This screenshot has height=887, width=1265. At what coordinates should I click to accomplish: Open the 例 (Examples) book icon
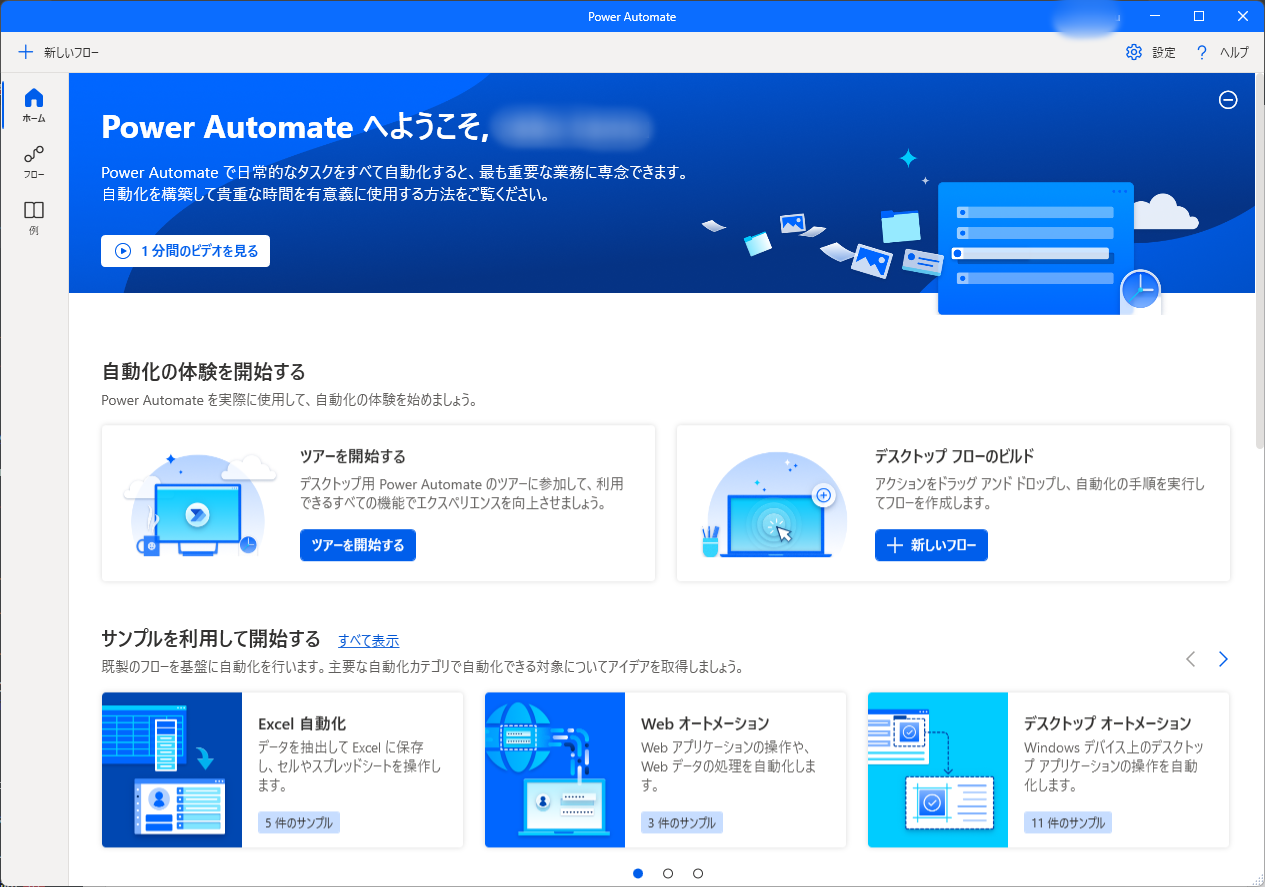[x=34, y=211]
